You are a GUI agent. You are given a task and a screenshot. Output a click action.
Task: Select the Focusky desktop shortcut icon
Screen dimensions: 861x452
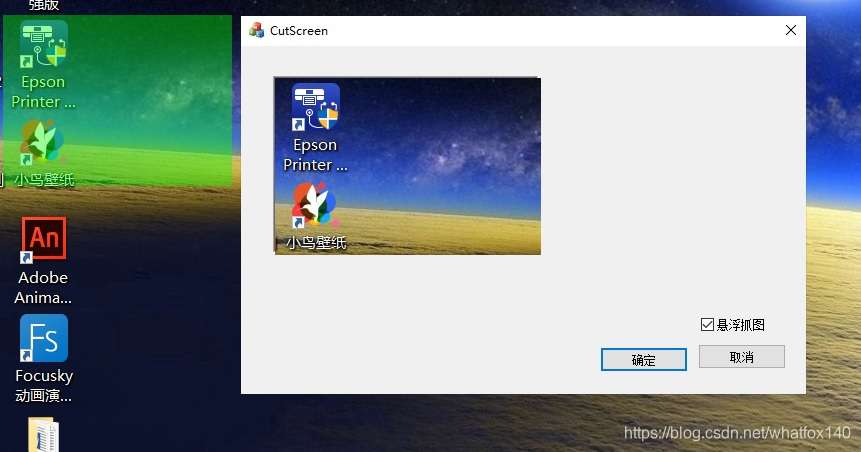point(43,338)
